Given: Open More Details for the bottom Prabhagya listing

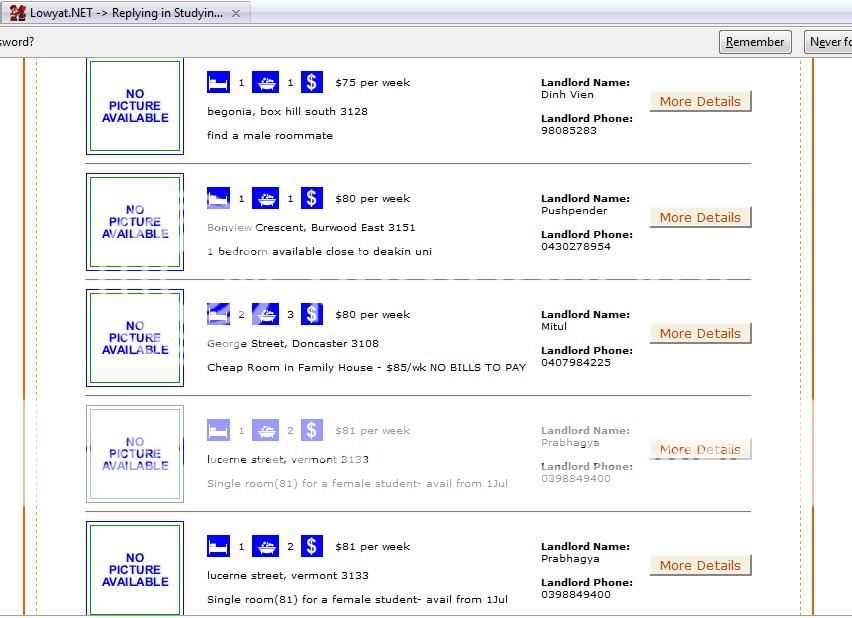Looking at the screenshot, I should click(700, 565).
